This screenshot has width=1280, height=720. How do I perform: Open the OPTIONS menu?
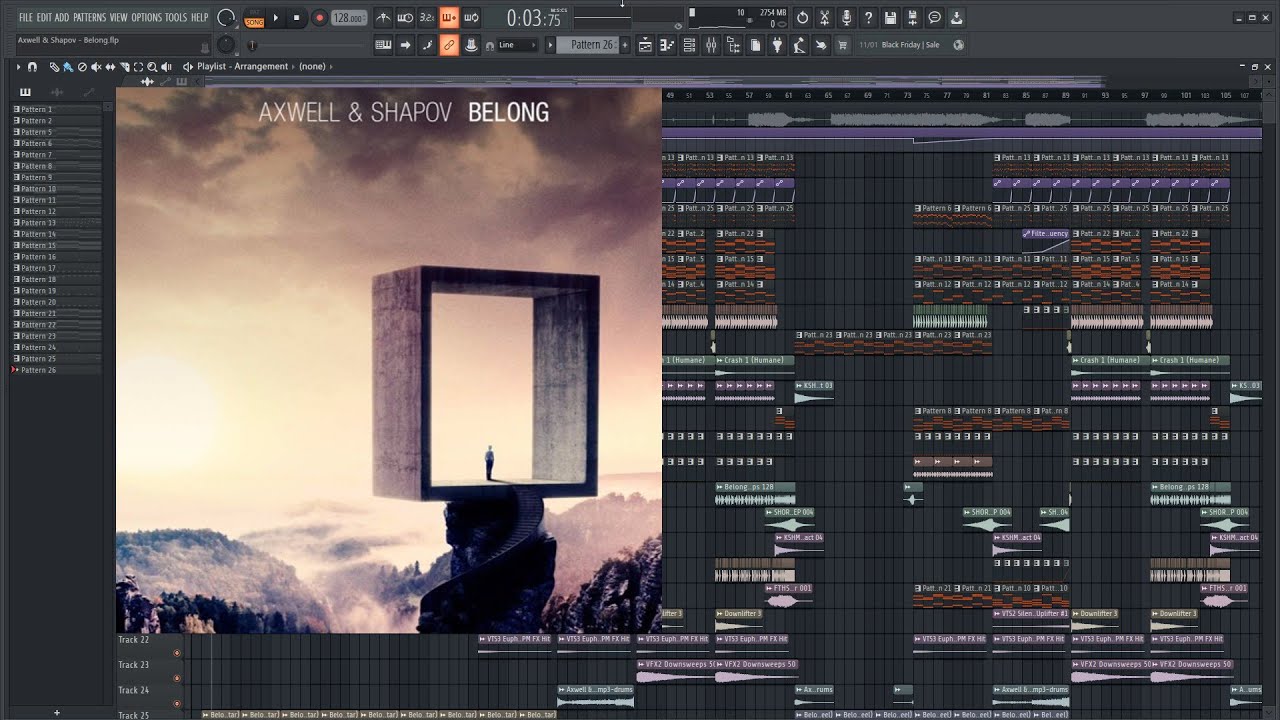point(146,18)
